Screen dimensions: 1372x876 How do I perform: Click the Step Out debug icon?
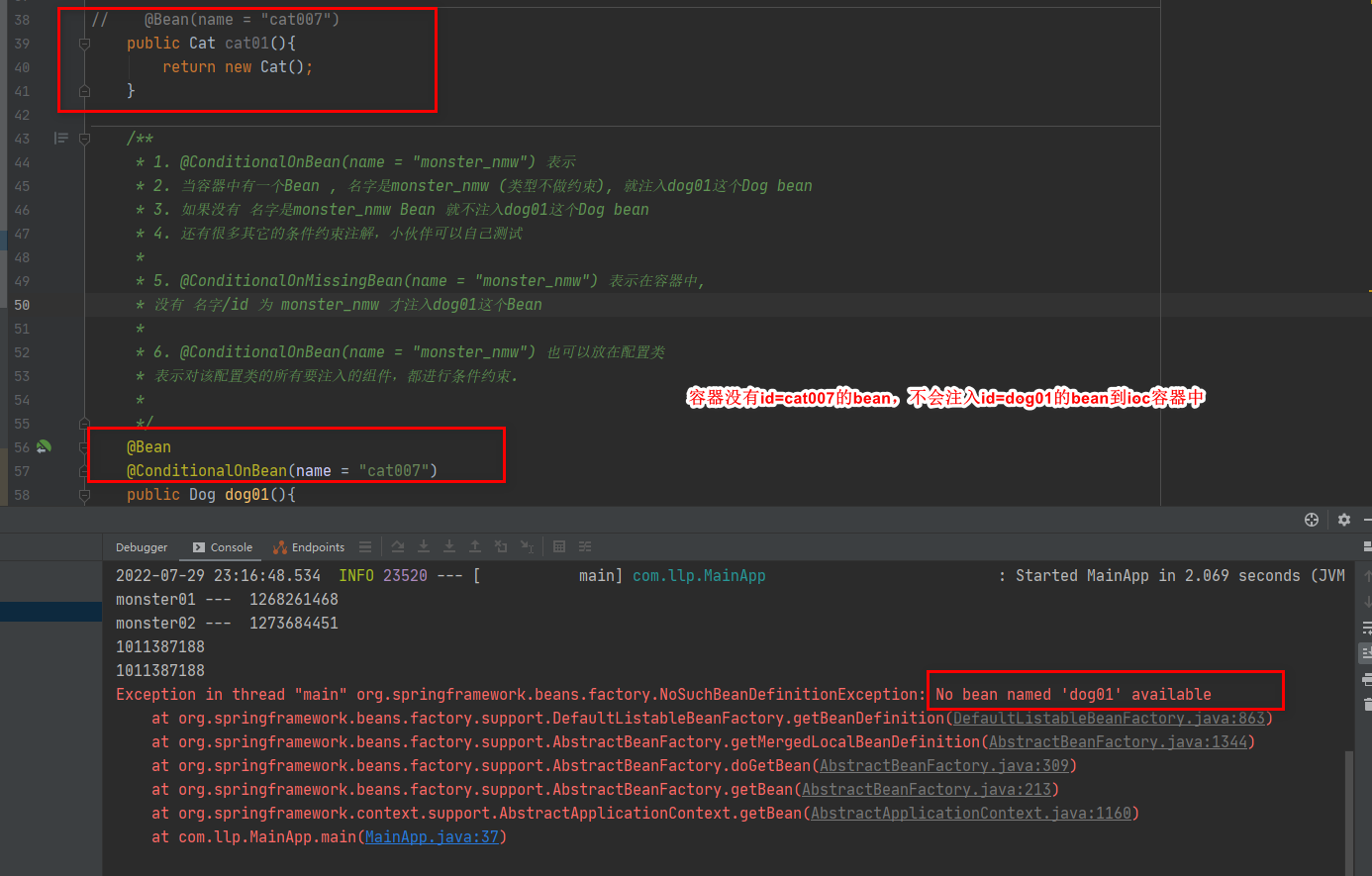pos(475,546)
